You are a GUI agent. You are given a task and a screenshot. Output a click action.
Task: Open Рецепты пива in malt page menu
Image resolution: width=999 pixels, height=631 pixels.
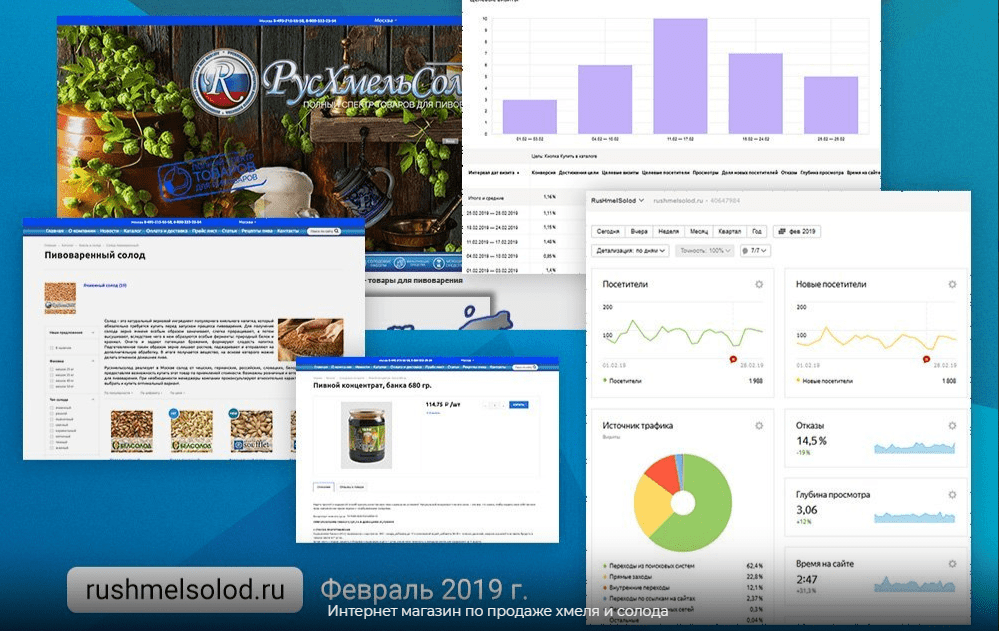tap(257, 231)
